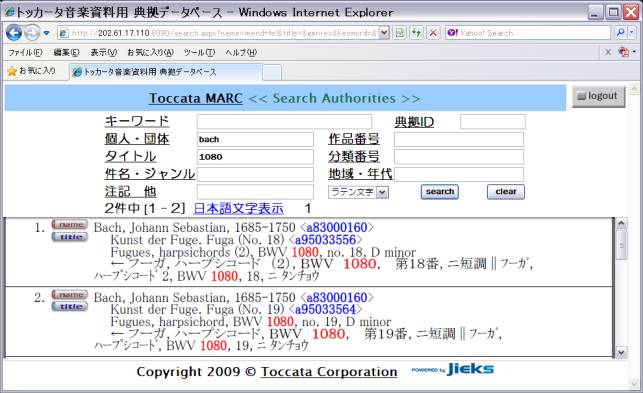
Task: Click the title button of result 2
Action: 70,307
